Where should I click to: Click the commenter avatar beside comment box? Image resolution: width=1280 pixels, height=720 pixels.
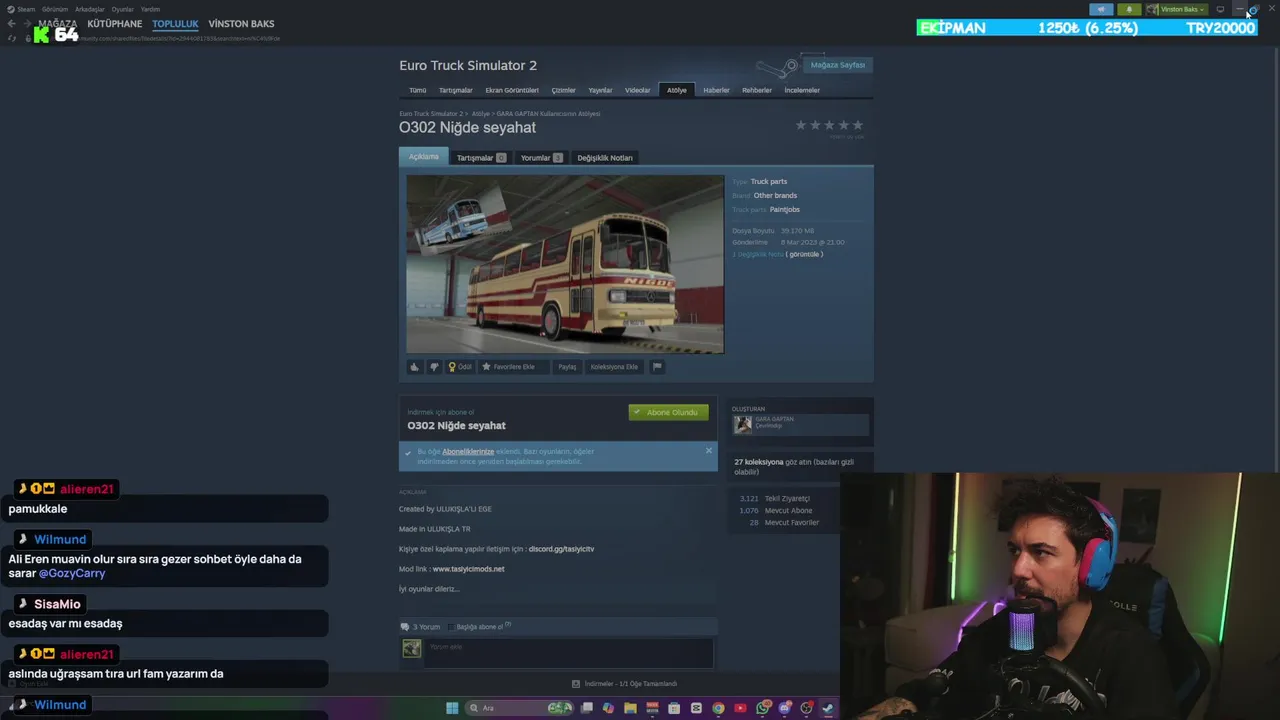411,649
